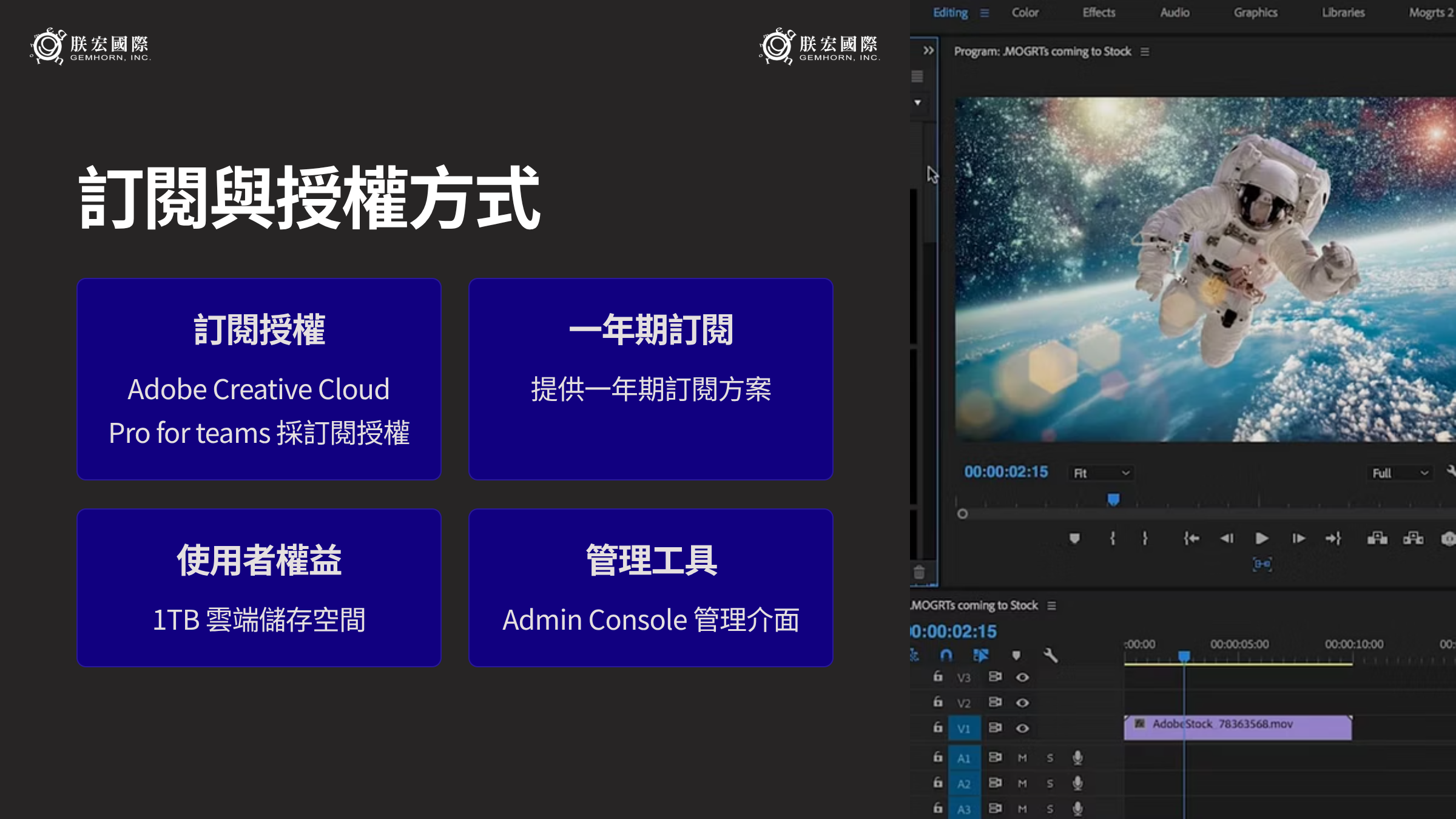Solo the A2 audio track
The width and height of the screenshot is (1456, 819).
1050,783
